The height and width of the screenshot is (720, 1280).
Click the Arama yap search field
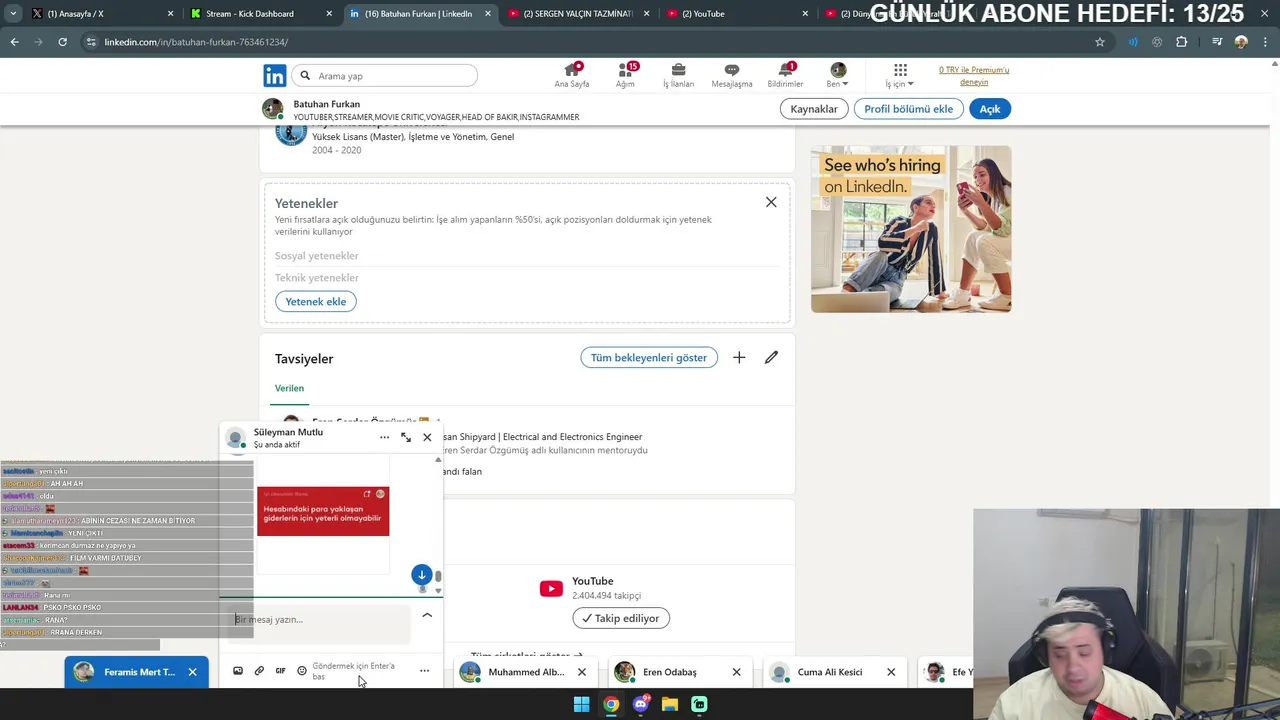[386, 76]
